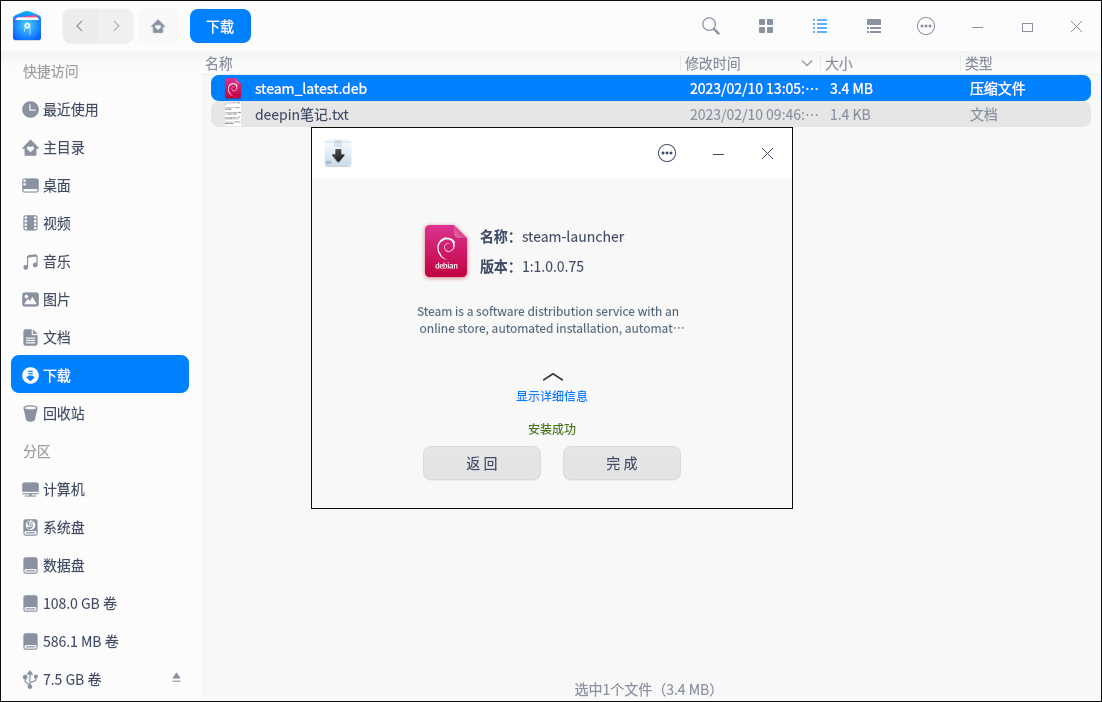
Task: Select 下载 in sidebar
Action: pyautogui.click(x=100, y=375)
